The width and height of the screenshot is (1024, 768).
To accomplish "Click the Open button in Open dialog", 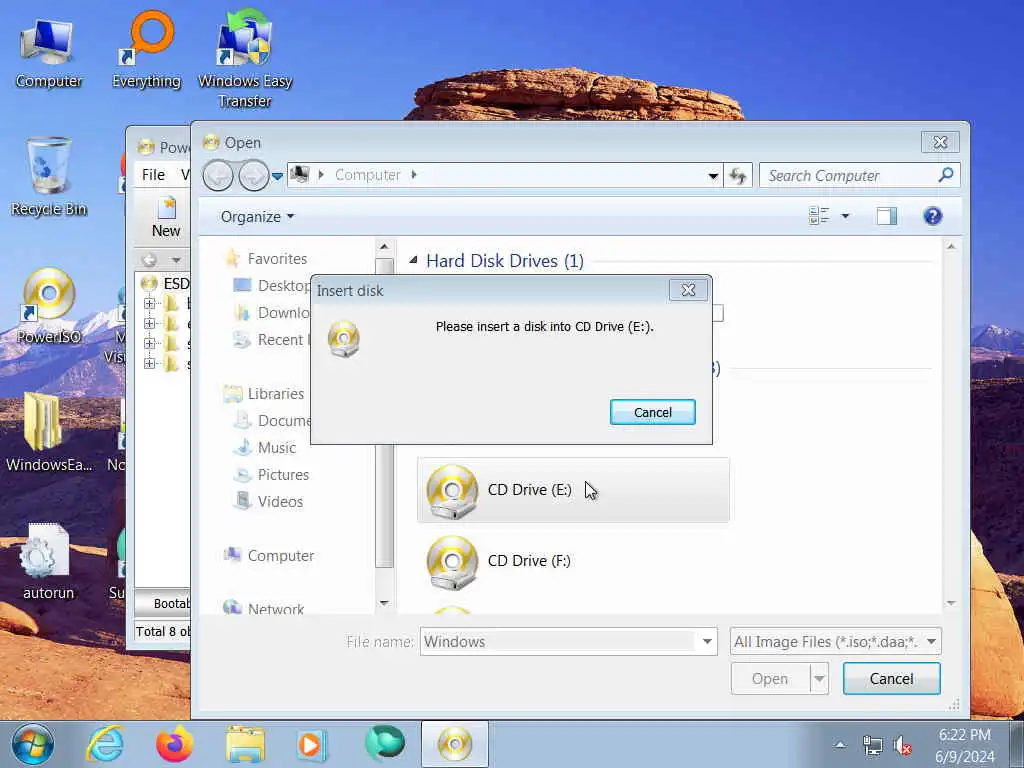I will pyautogui.click(x=770, y=679).
